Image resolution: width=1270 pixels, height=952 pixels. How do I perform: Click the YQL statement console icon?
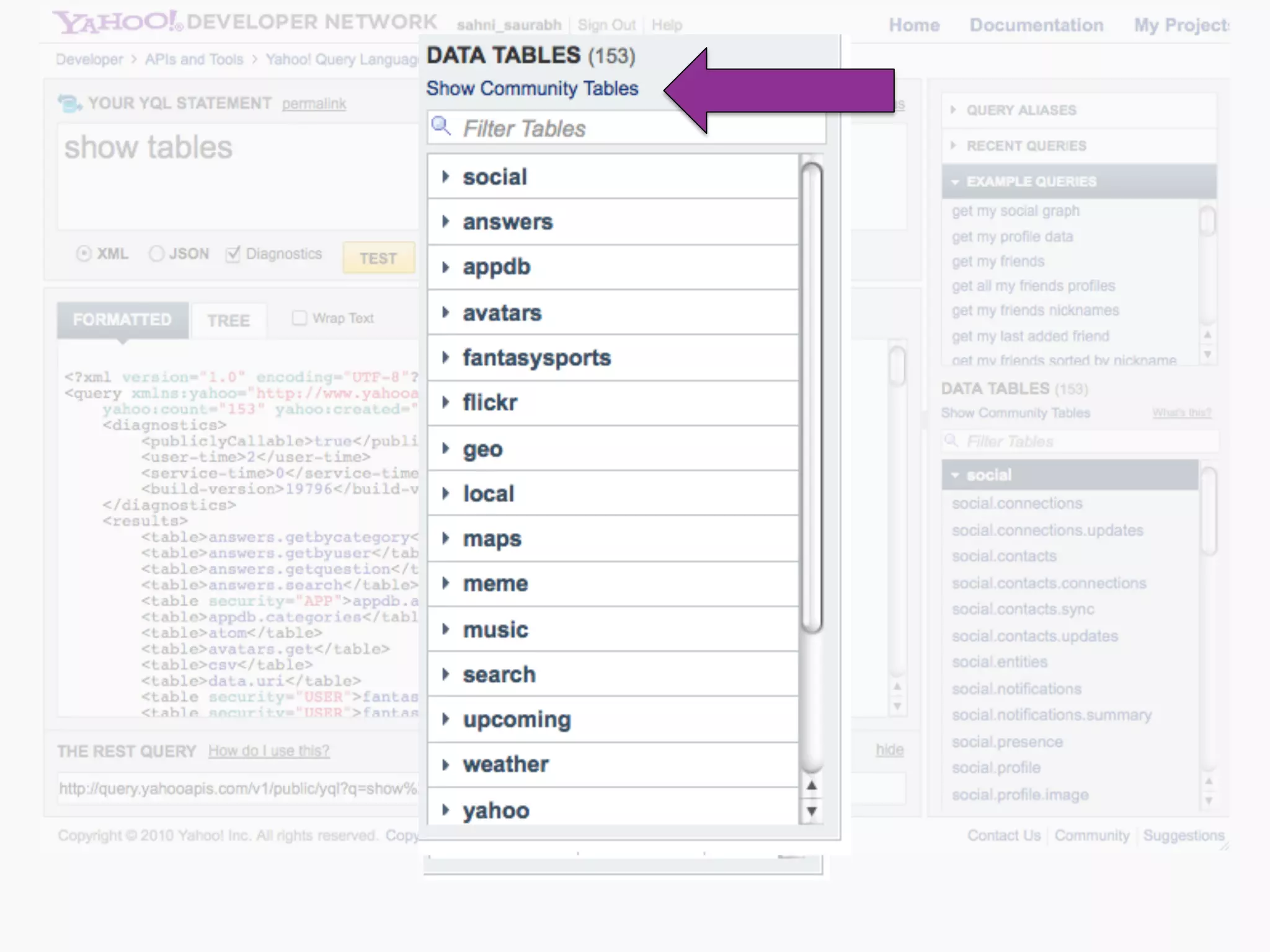(x=69, y=103)
